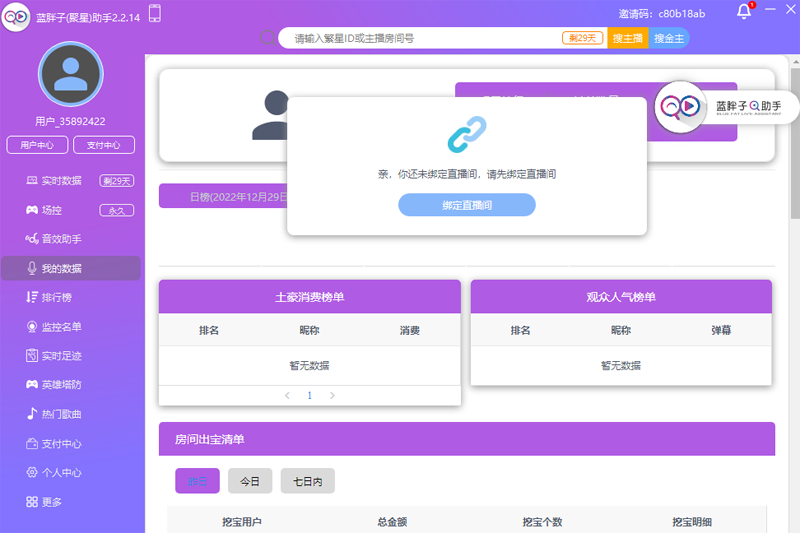Open 个人中心 gear item in sidebar
This screenshot has height=533, width=800.
pyautogui.click(x=60, y=473)
